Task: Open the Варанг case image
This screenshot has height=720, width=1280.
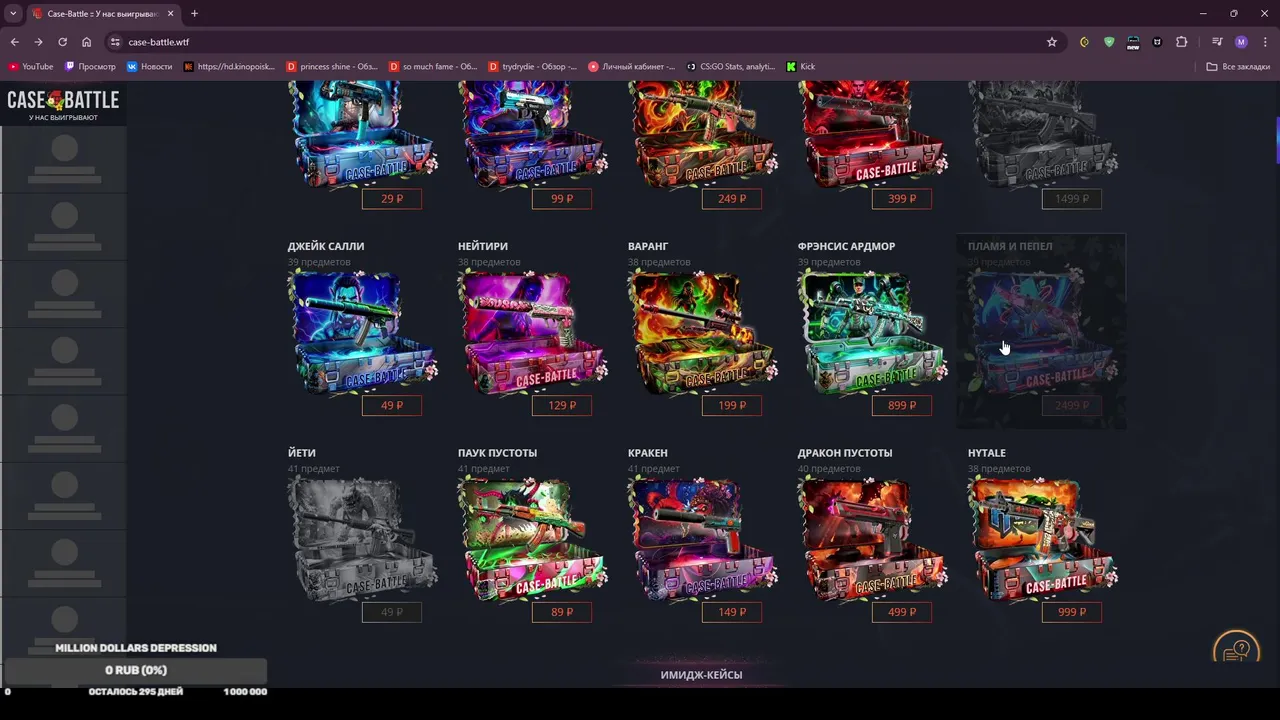Action: coord(703,332)
